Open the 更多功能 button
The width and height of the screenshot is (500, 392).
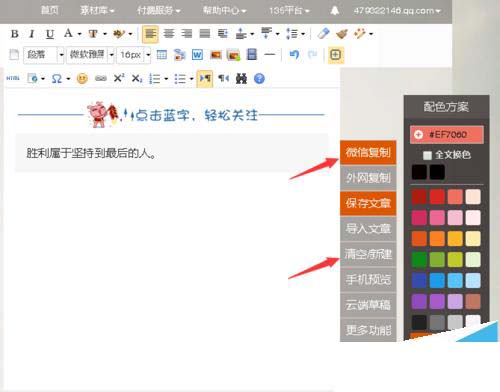368,330
